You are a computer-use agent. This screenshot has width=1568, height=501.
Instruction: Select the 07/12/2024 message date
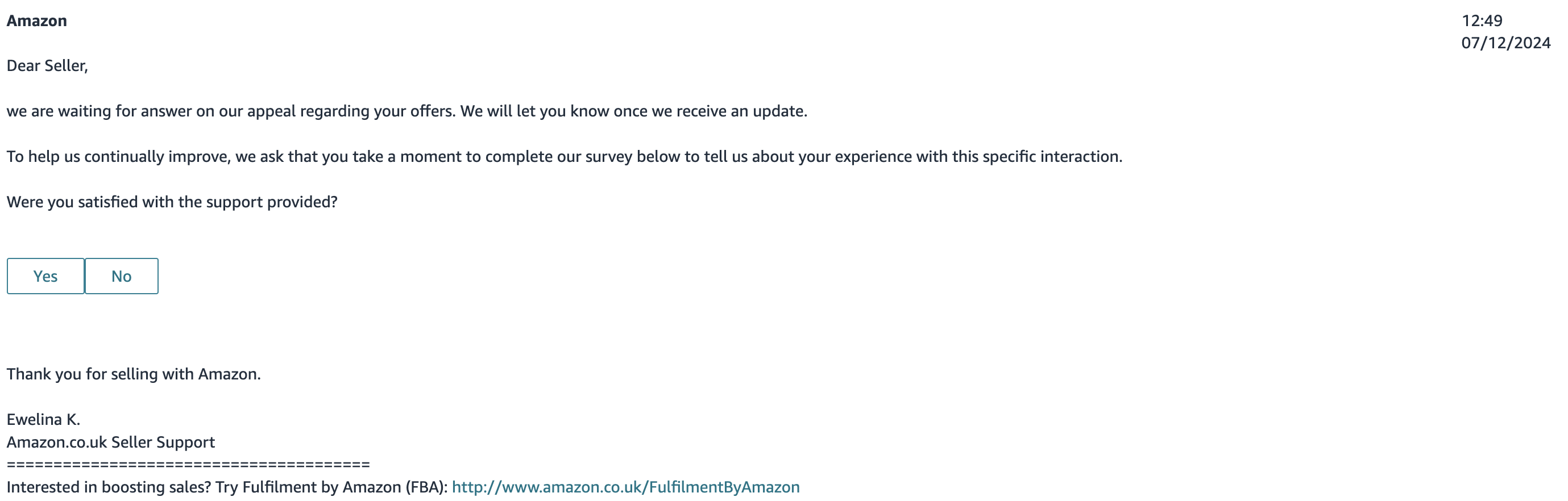[1506, 43]
